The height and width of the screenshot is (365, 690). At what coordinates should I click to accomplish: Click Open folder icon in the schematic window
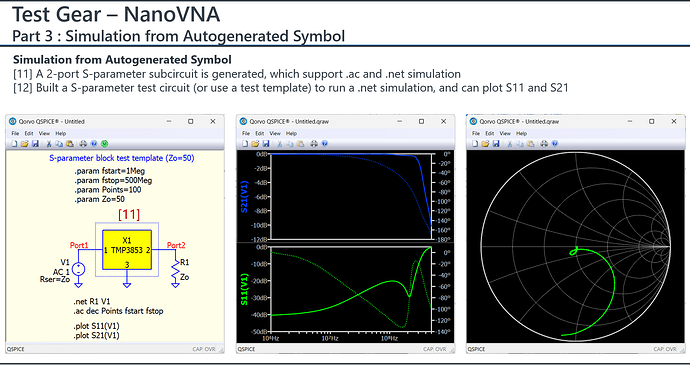[25, 144]
